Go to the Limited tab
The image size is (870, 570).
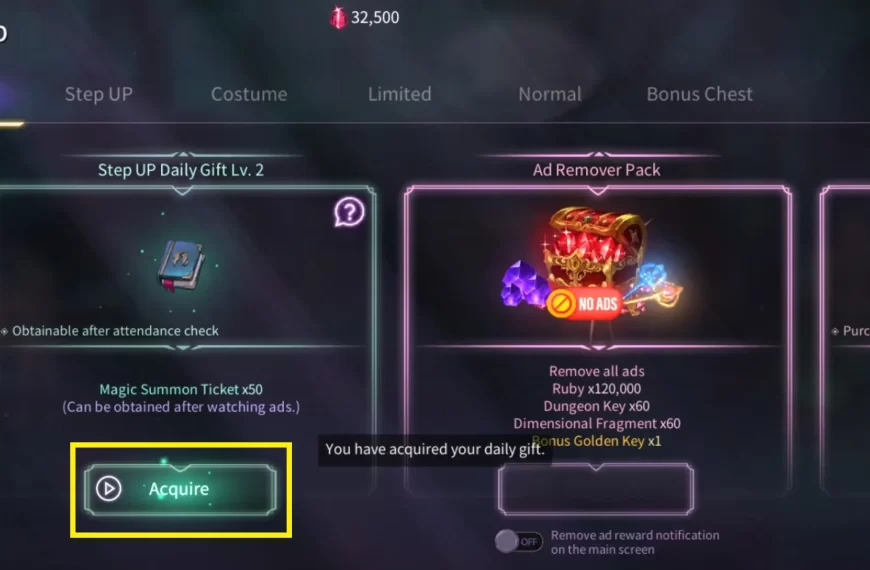399,94
